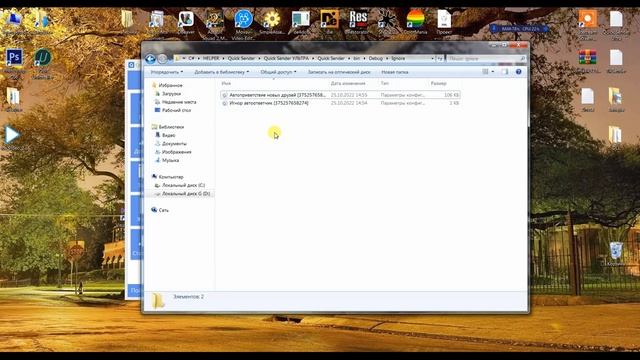
Task: Select Избранное in the navigation pane
Action: point(170,85)
